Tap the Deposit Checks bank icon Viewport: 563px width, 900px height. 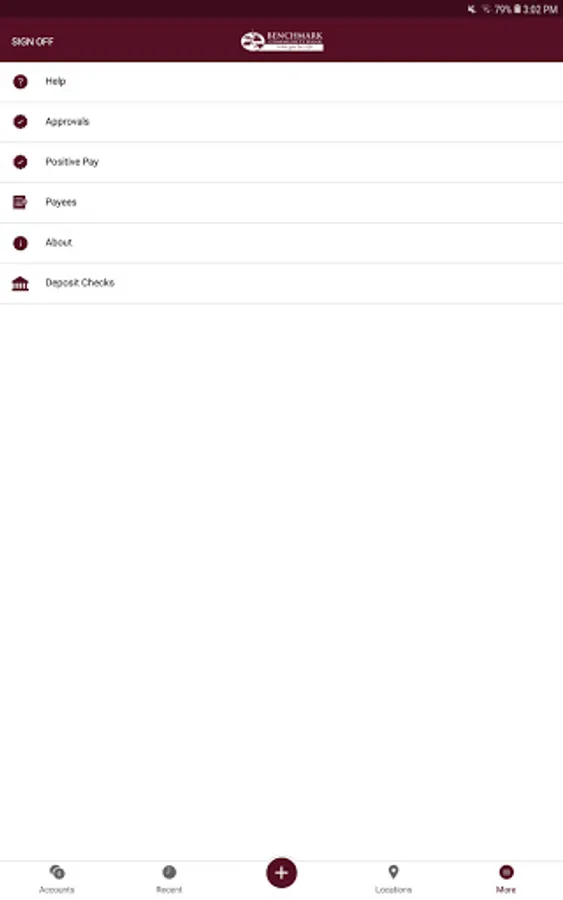[x=20, y=283]
